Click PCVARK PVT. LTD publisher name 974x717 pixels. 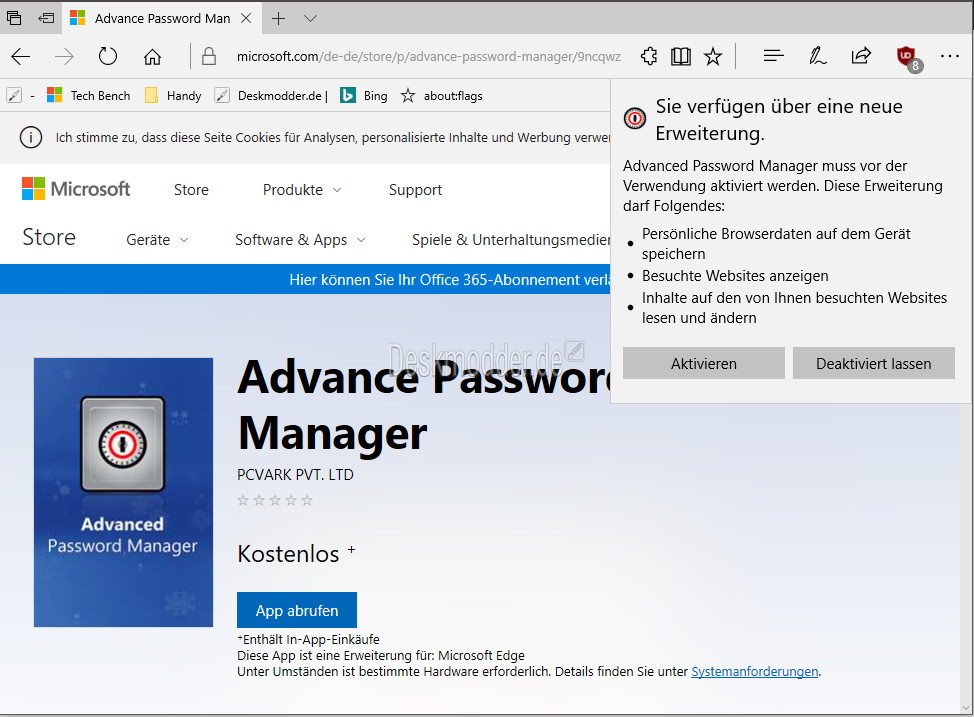pyautogui.click(x=295, y=475)
